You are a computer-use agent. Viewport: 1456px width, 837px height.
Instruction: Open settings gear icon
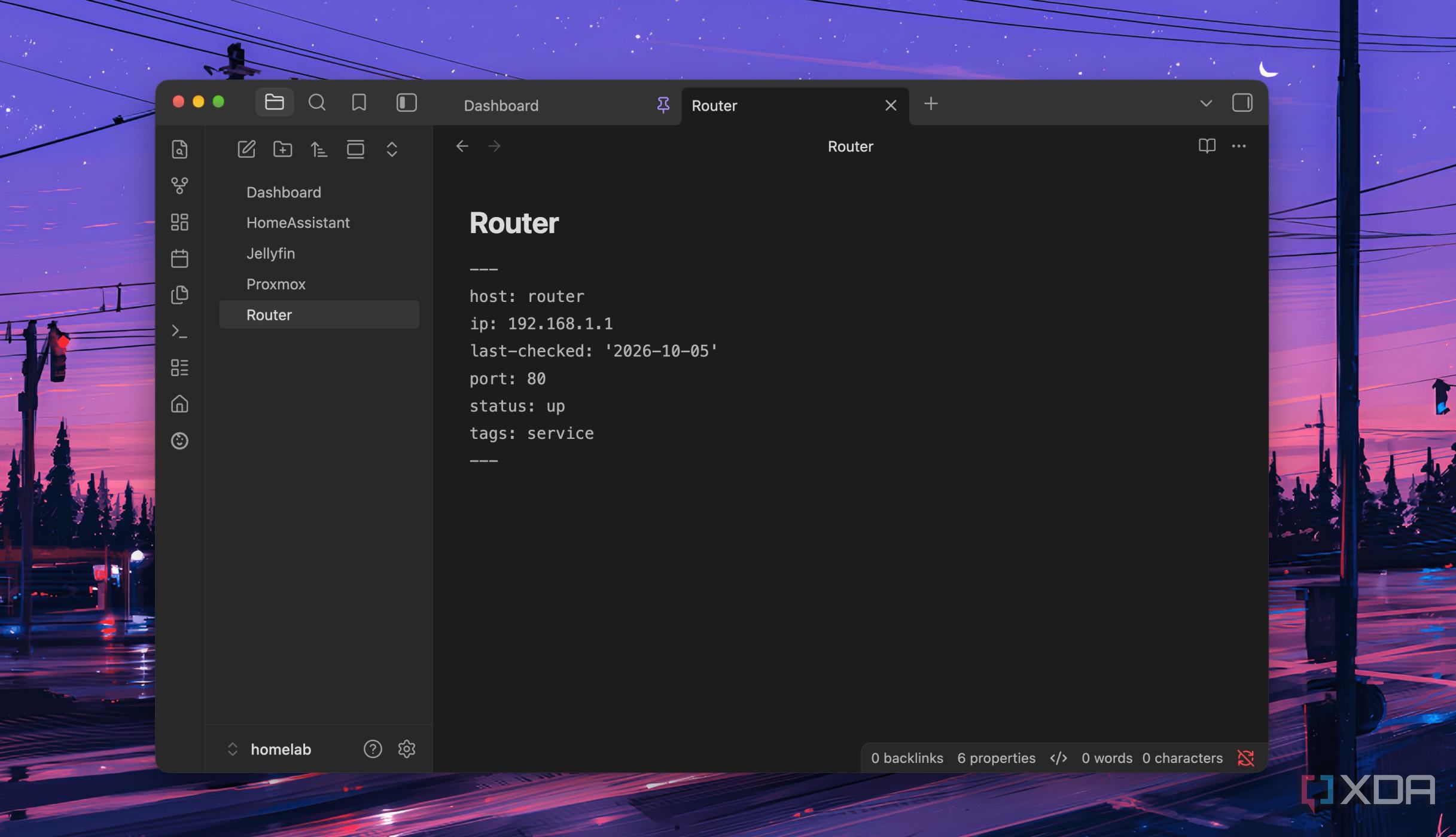(406, 749)
